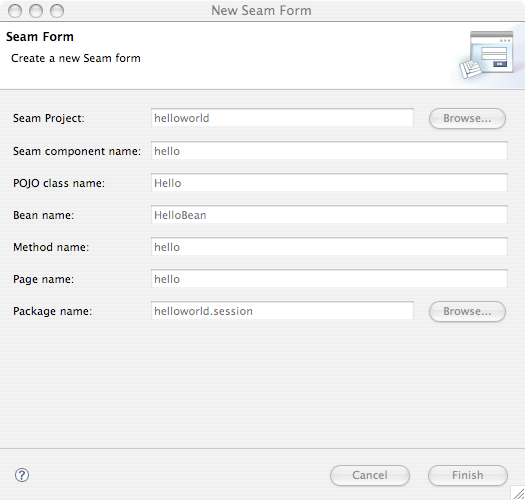Viewport: 525px width, 500px height.
Task: Finish creating the Seam form
Action: pyautogui.click(x=467, y=475)
